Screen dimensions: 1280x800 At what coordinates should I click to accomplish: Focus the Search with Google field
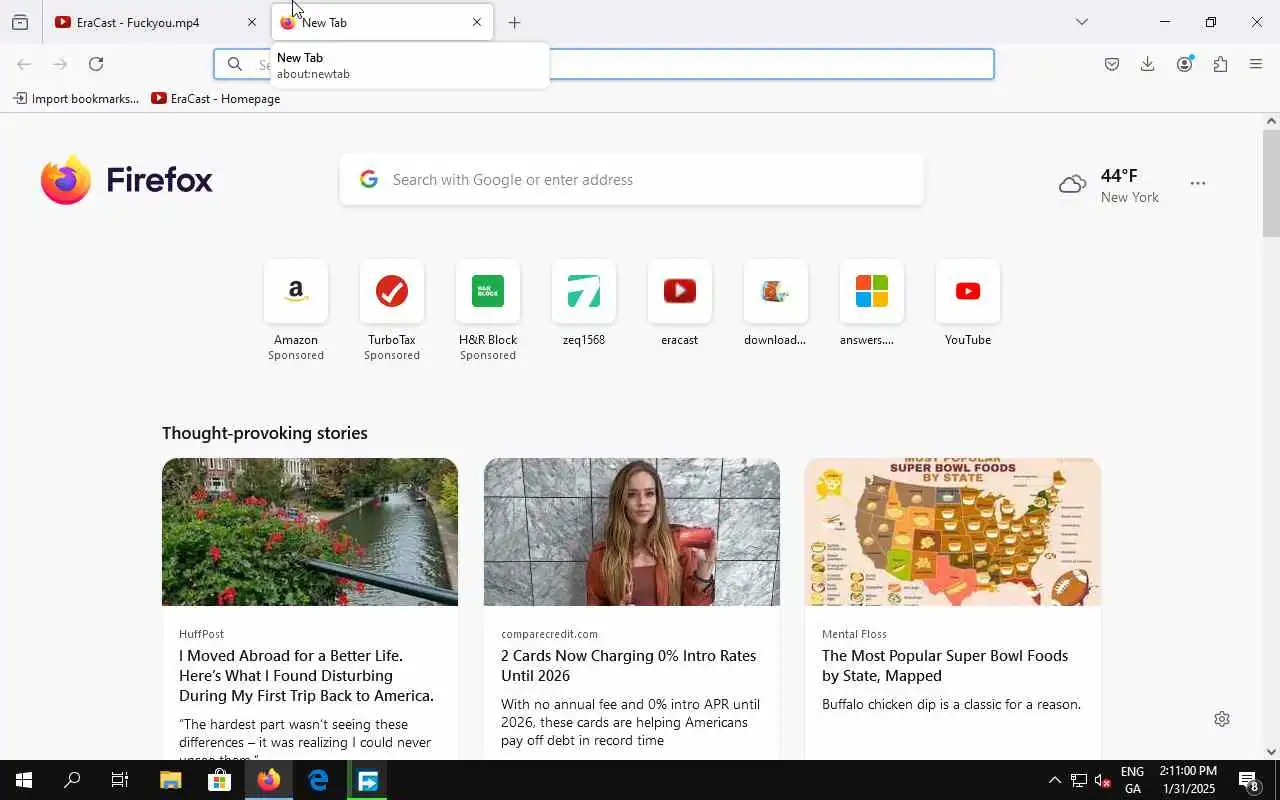(632, 180)
